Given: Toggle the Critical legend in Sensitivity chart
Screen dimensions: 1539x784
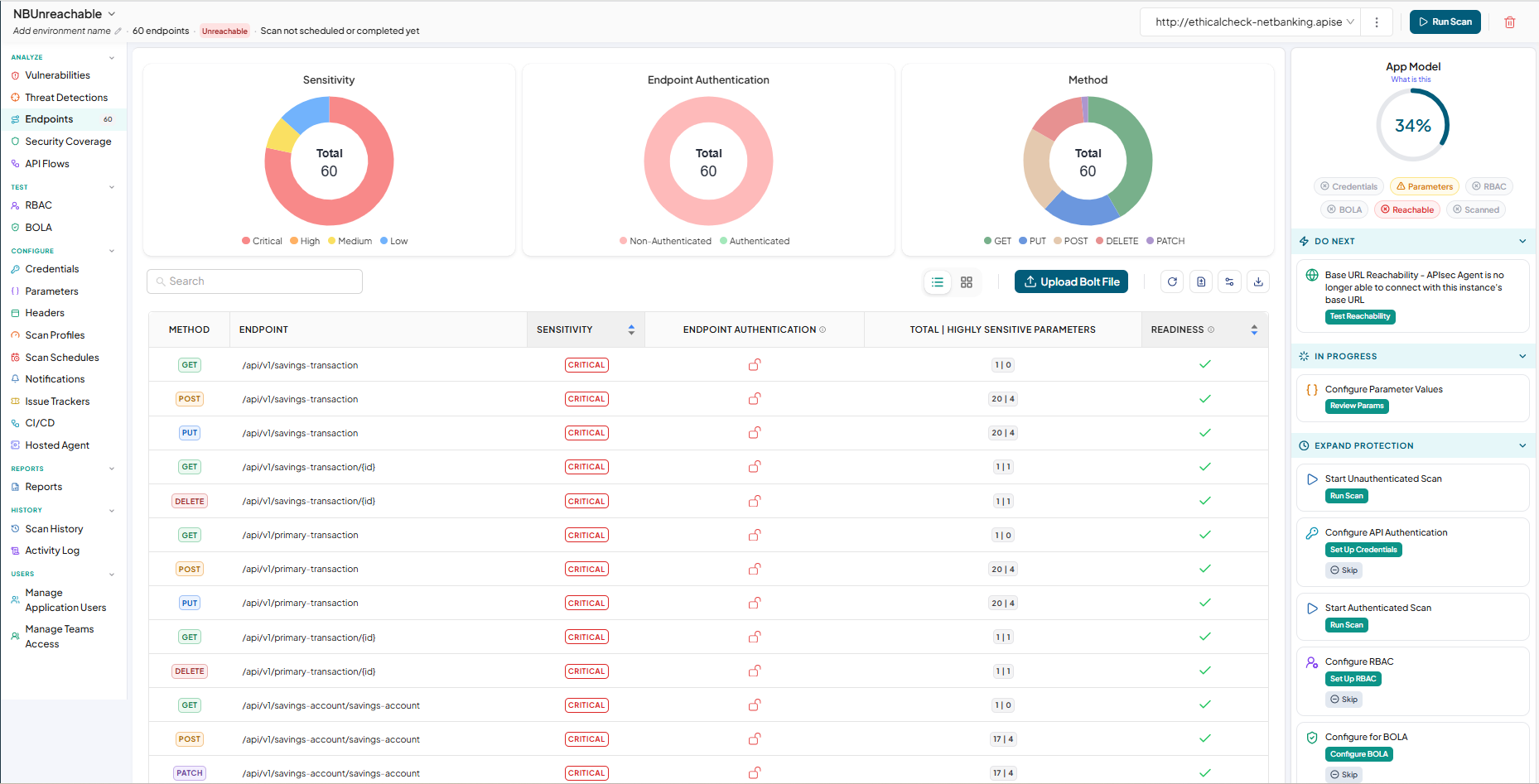Looking at the screenshot, I should pyautogui.click(x=262, y=241).
